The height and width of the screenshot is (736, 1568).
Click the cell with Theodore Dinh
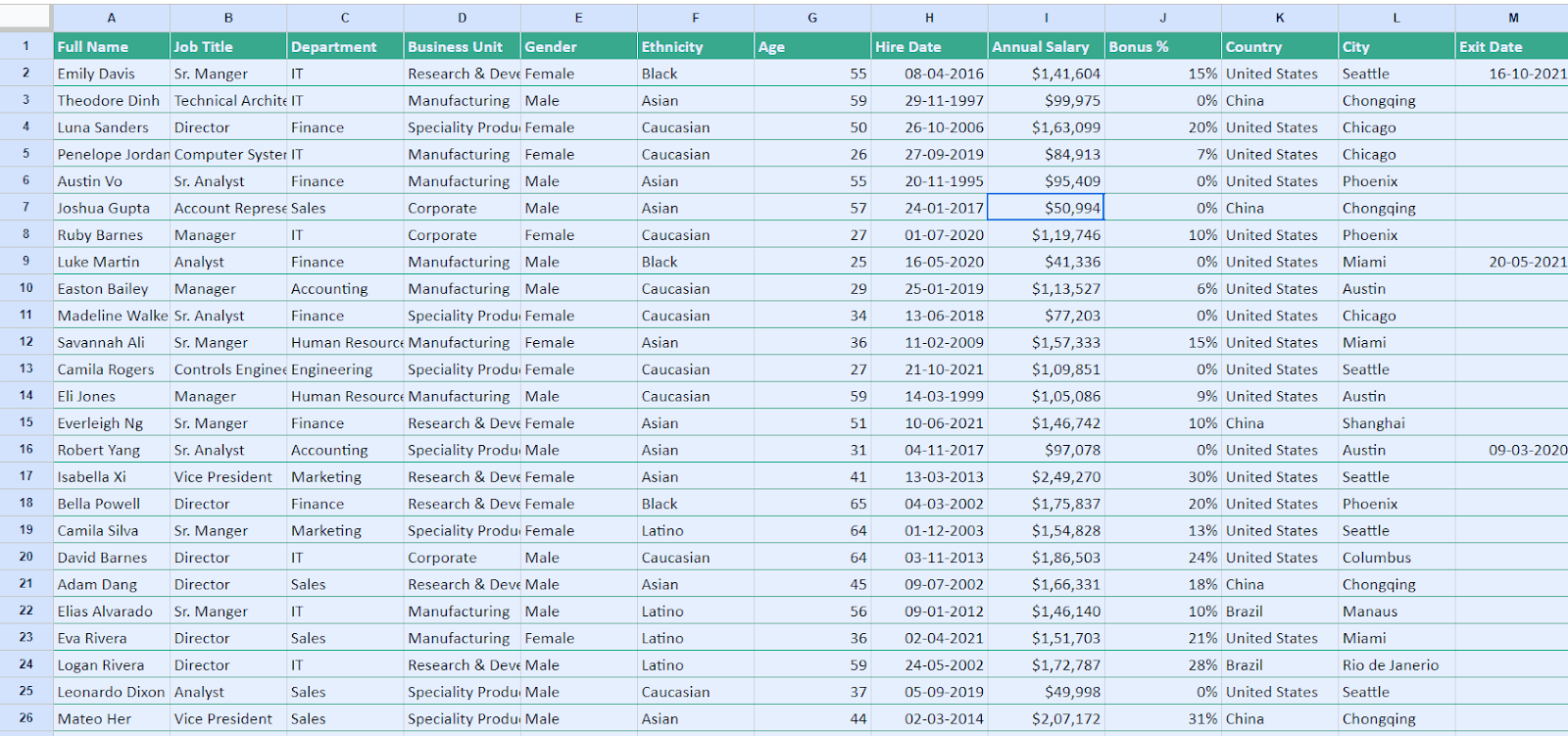click(x=112, y=100)
